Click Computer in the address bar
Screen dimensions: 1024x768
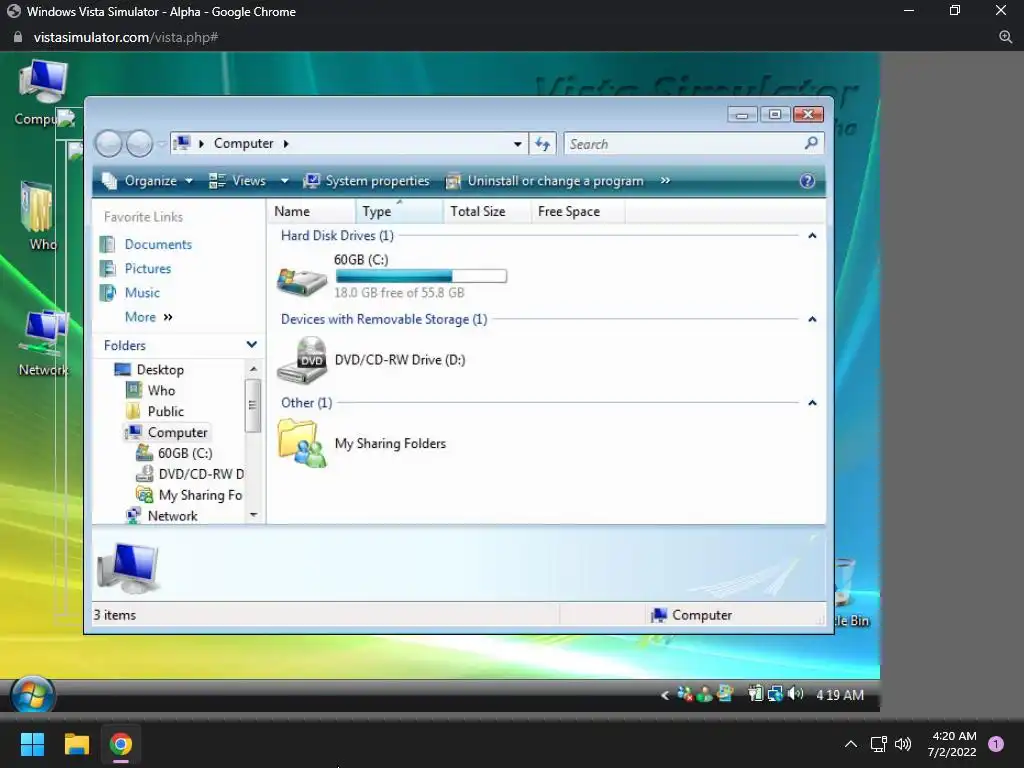[x=244, y=144]
